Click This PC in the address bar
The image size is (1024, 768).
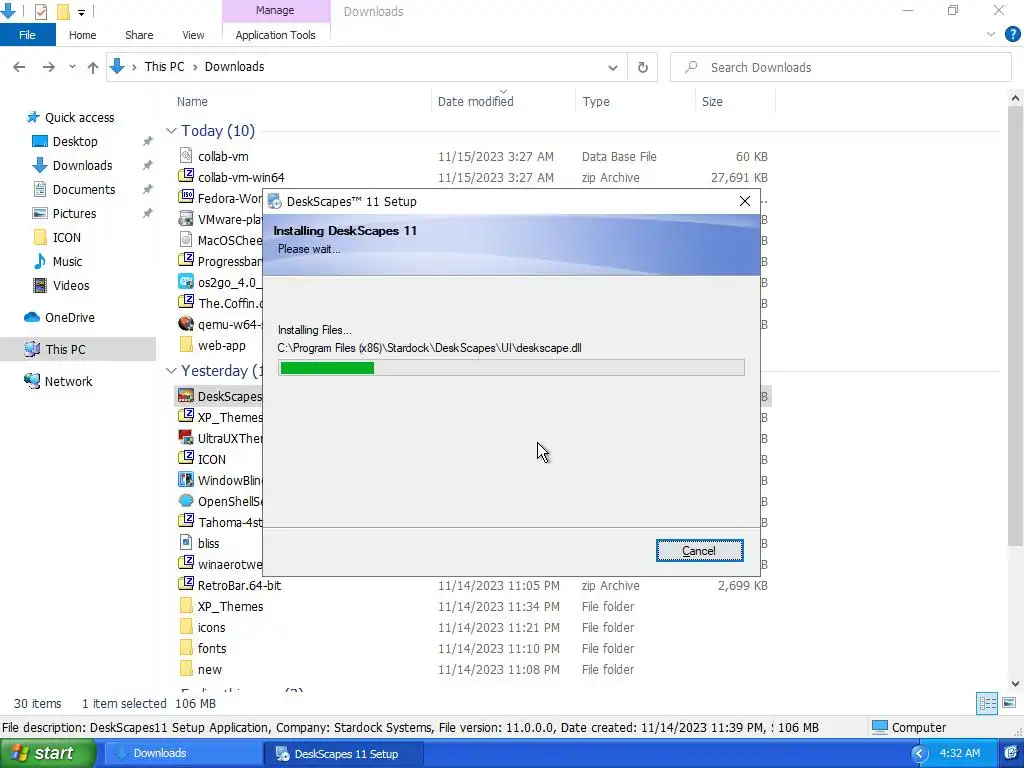[165, 67]
